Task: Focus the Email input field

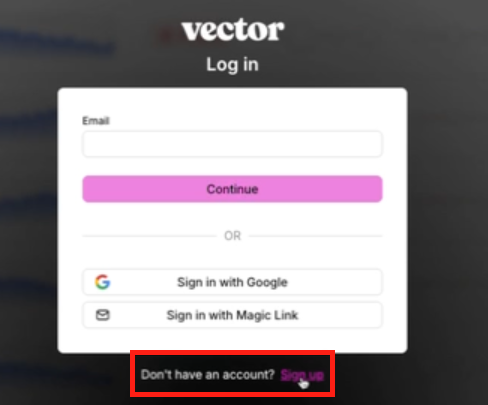Action: pos(232,144)
